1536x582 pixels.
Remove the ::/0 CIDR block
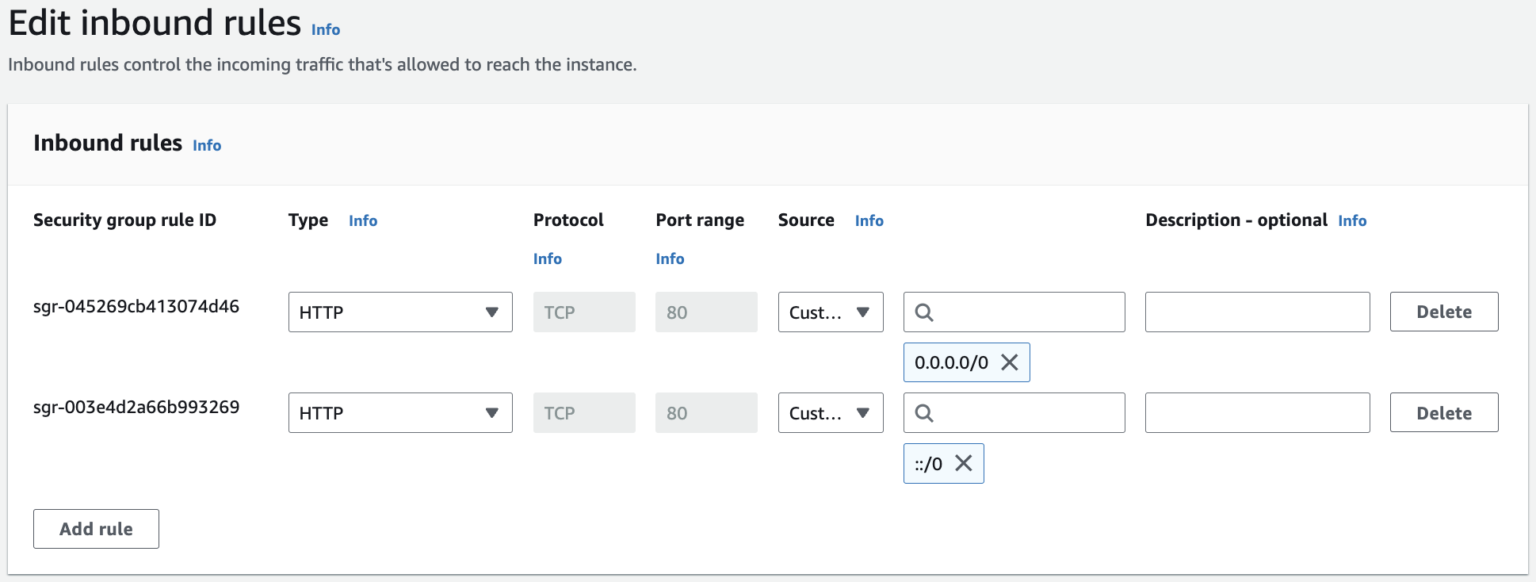pyautogui.click(x=963, y=463)
